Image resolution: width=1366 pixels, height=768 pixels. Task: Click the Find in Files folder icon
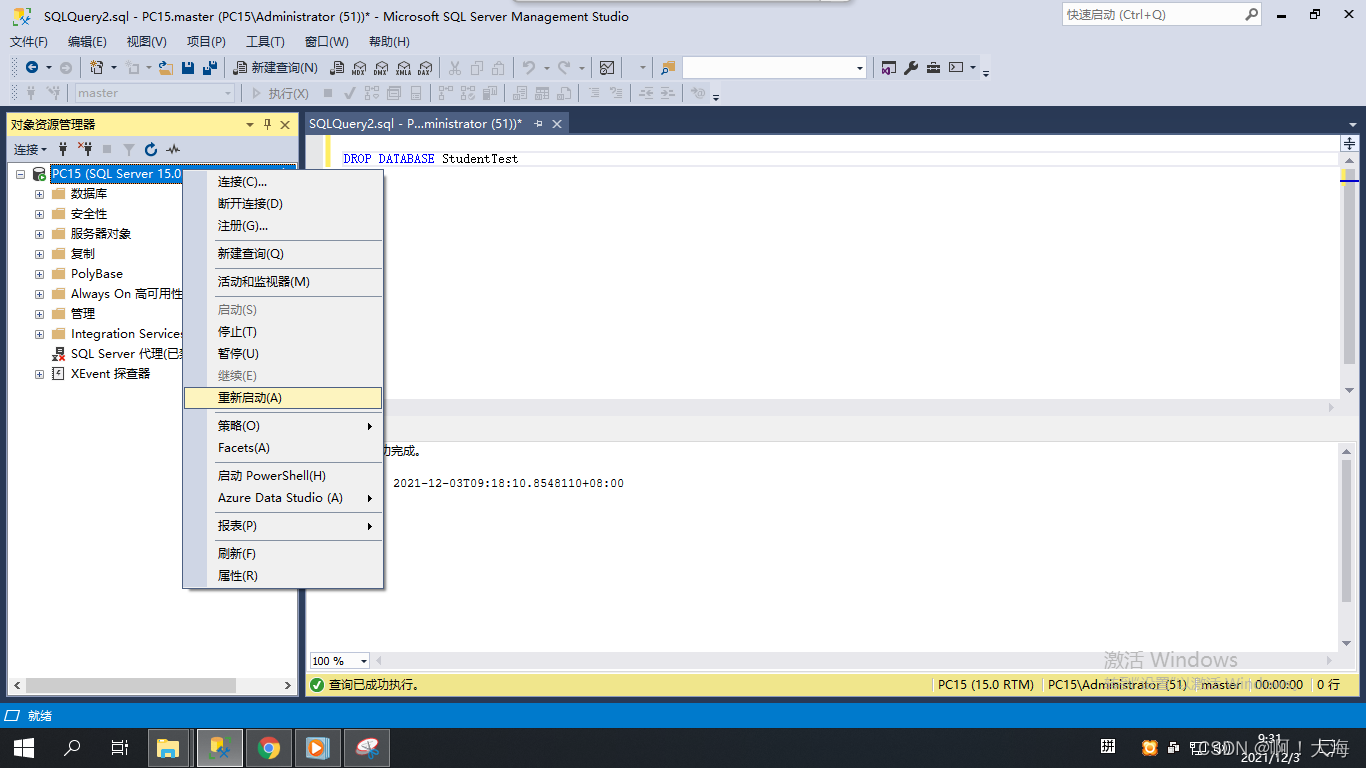point(668,68)
